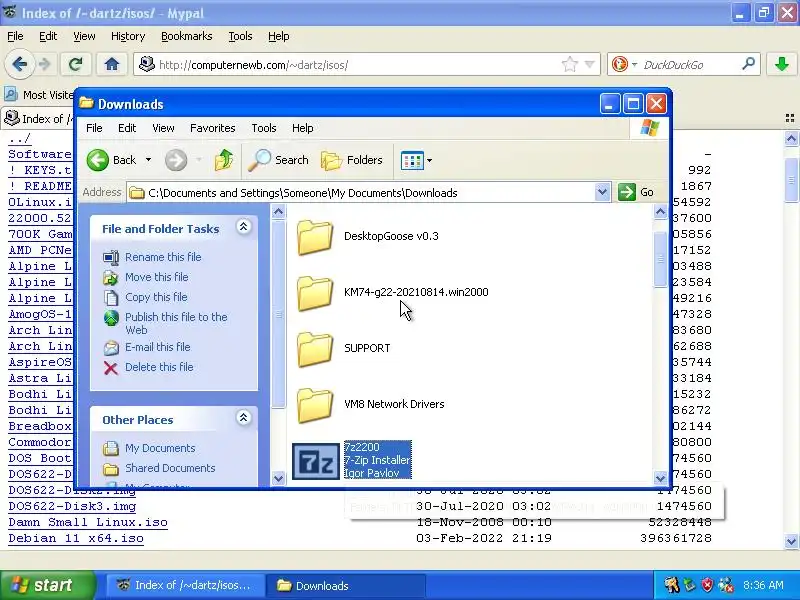Open Search in the Downloads window

279,160
